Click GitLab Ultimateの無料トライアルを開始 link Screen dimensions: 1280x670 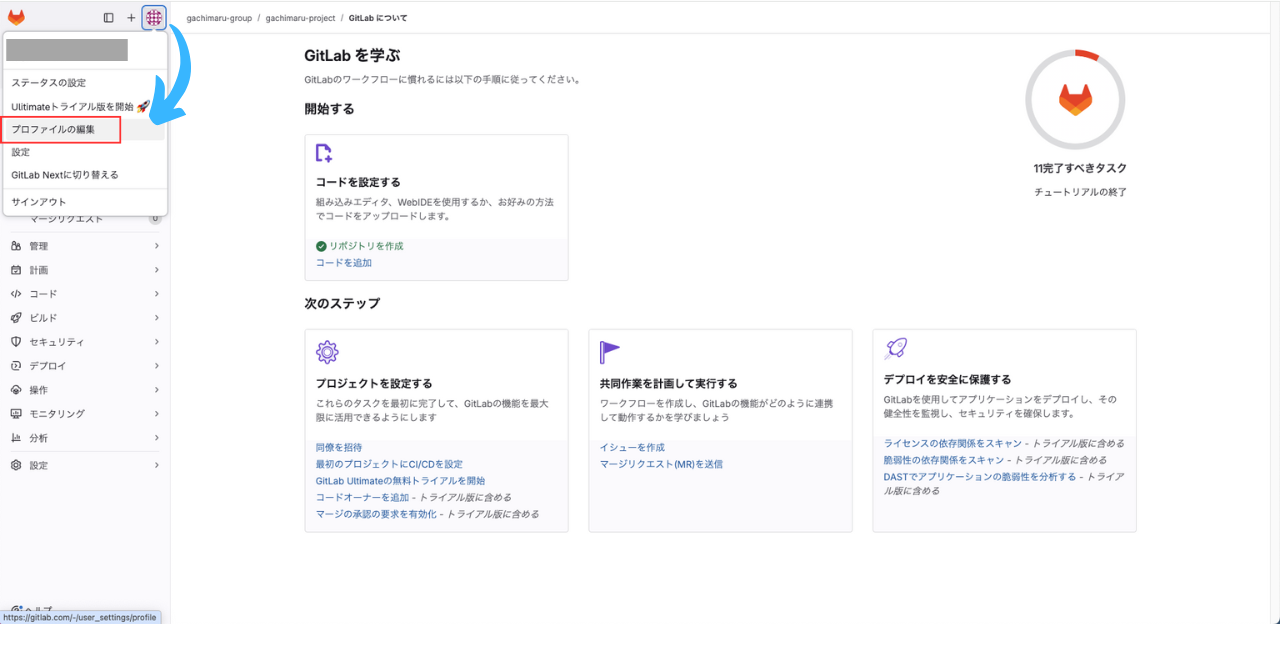tap(400, 481)
